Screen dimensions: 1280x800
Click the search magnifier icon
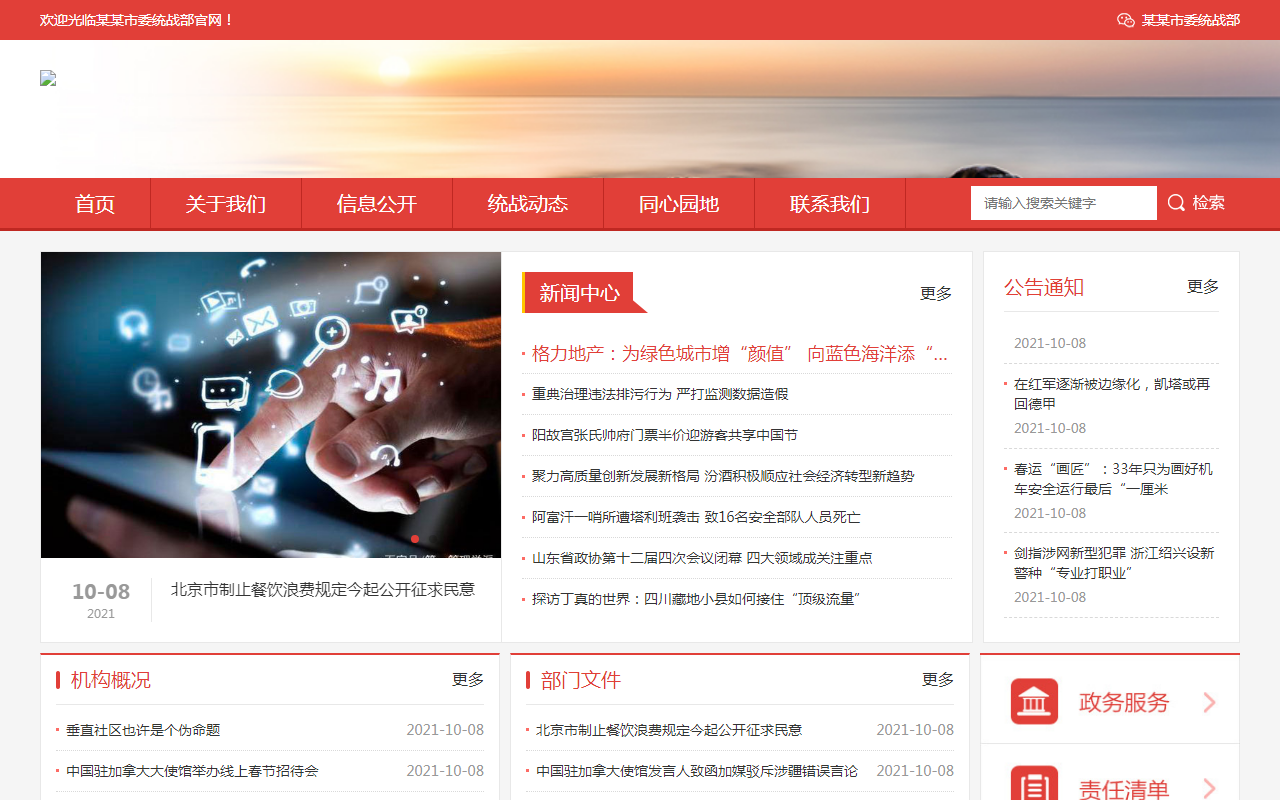point(1176,203)
